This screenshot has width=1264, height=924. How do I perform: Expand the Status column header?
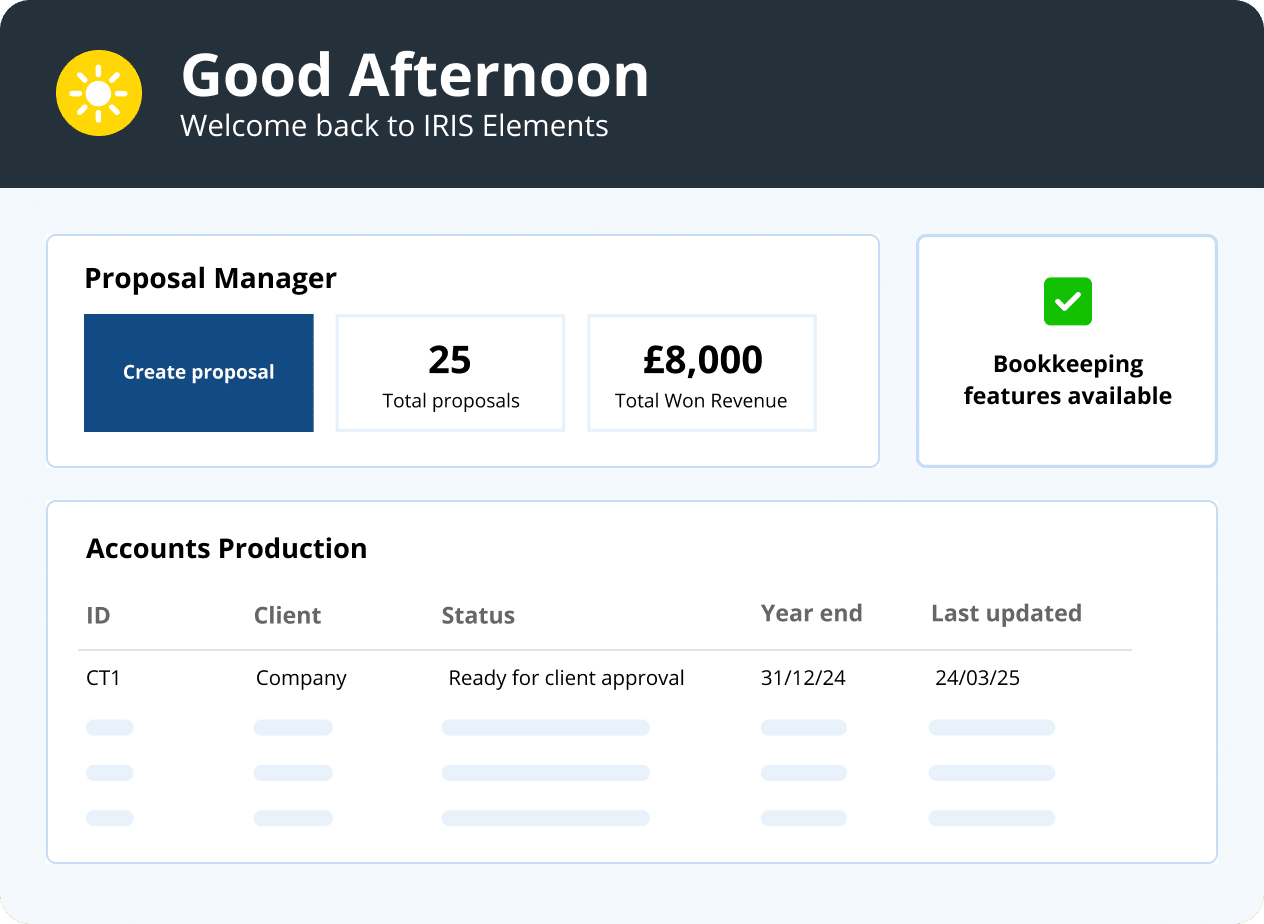(x=478, y=615)
